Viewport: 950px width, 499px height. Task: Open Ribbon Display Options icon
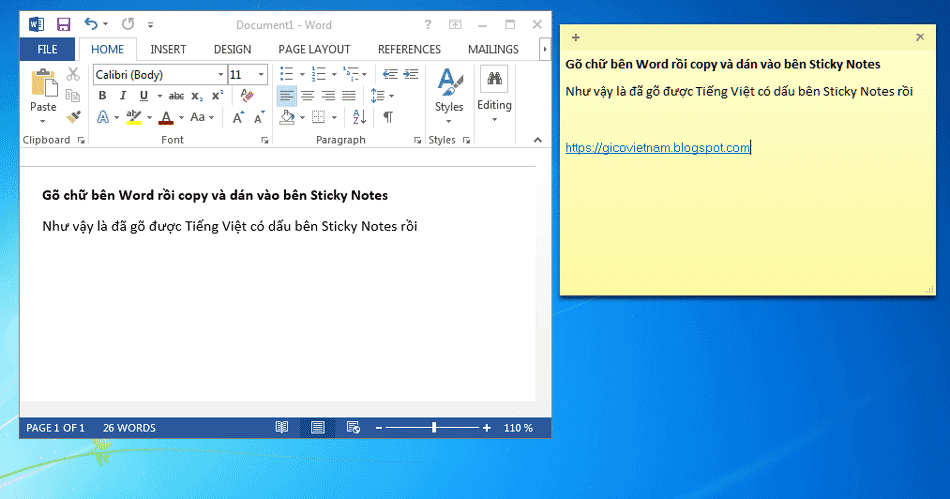tap(455, 25)
